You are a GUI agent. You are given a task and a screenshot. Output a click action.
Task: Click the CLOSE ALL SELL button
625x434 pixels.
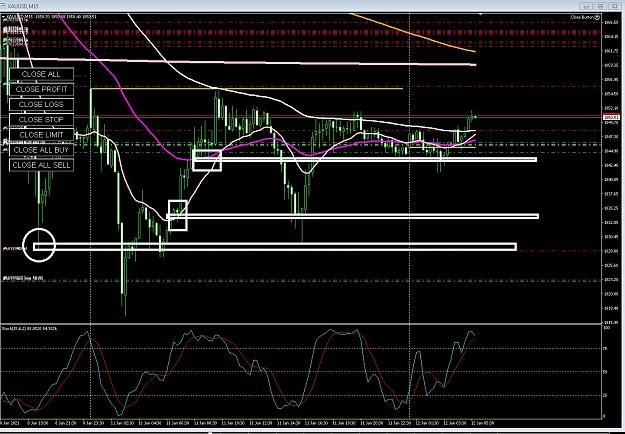coord(41,165)
